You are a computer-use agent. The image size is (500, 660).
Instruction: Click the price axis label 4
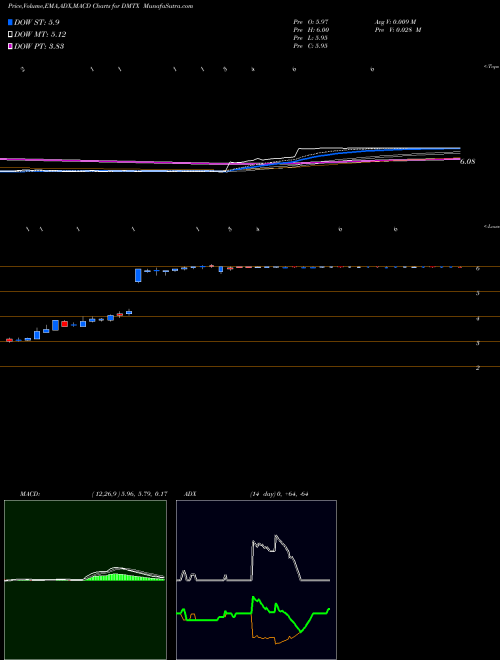478,319
